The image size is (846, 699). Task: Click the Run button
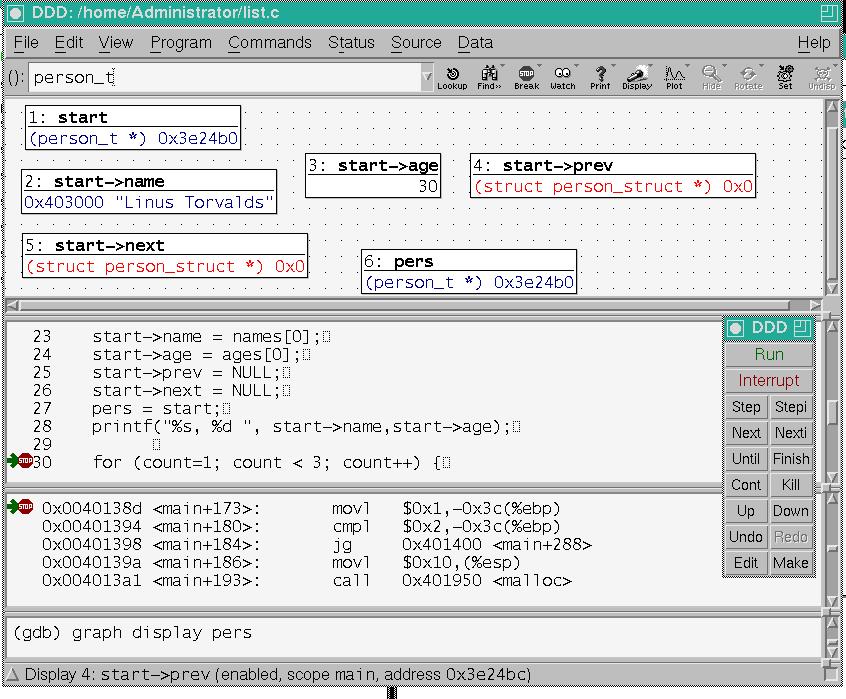(769, 354)
